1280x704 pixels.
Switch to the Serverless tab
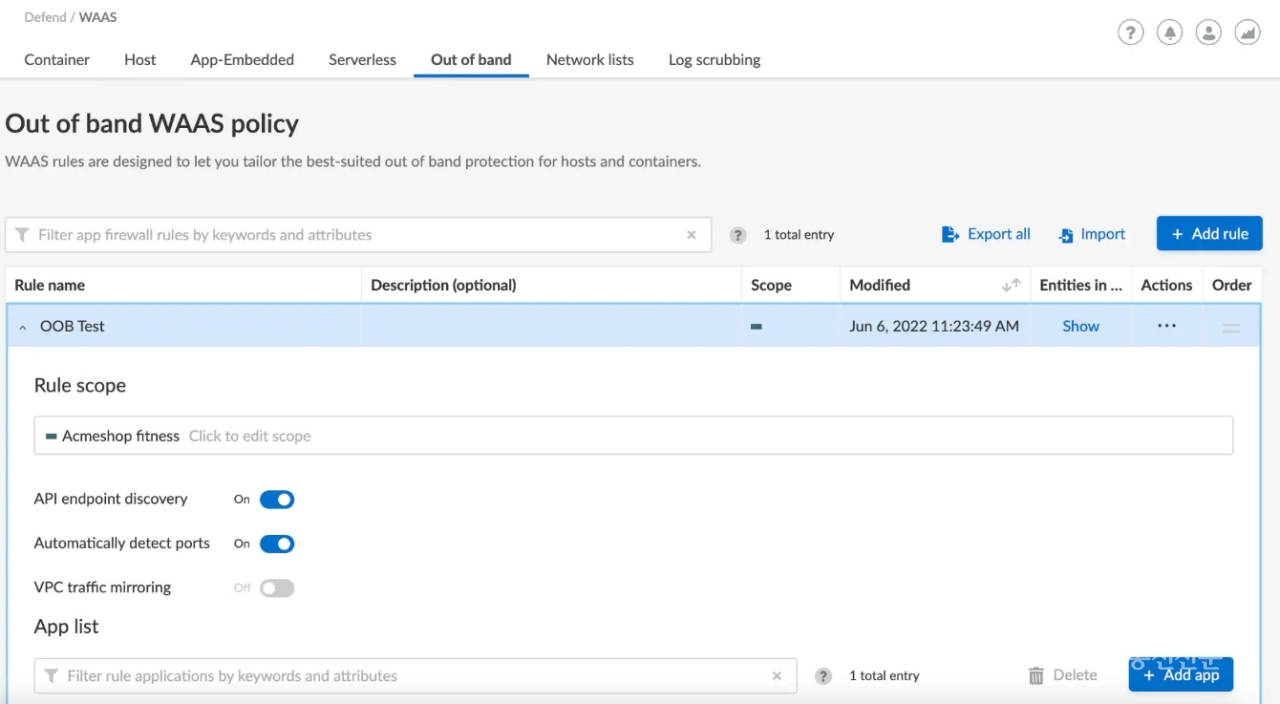coord(362,60)
